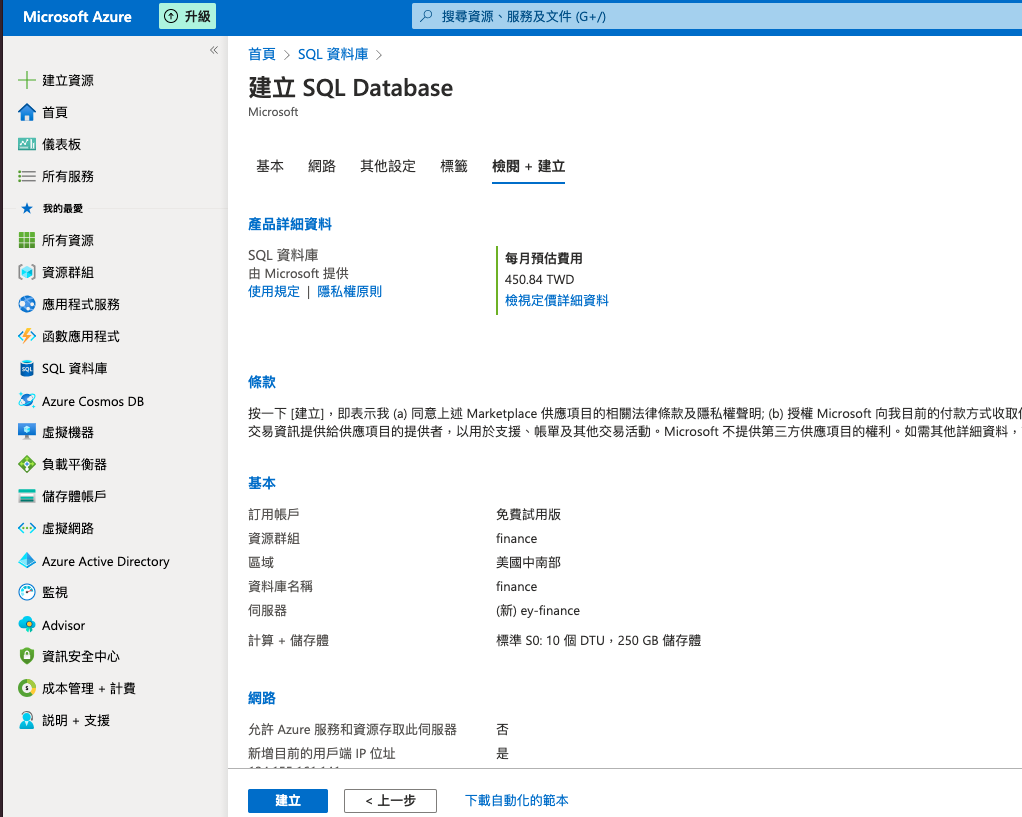This screenshot has height=817, width=1022.
Task: Click the green plus Create resource icon
Action: pos(27,80)
